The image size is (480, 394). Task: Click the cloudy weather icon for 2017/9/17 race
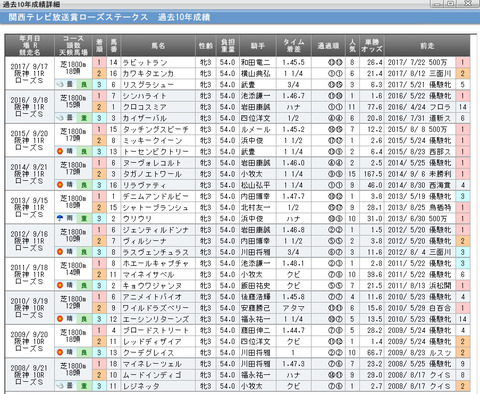pos(60,85)
